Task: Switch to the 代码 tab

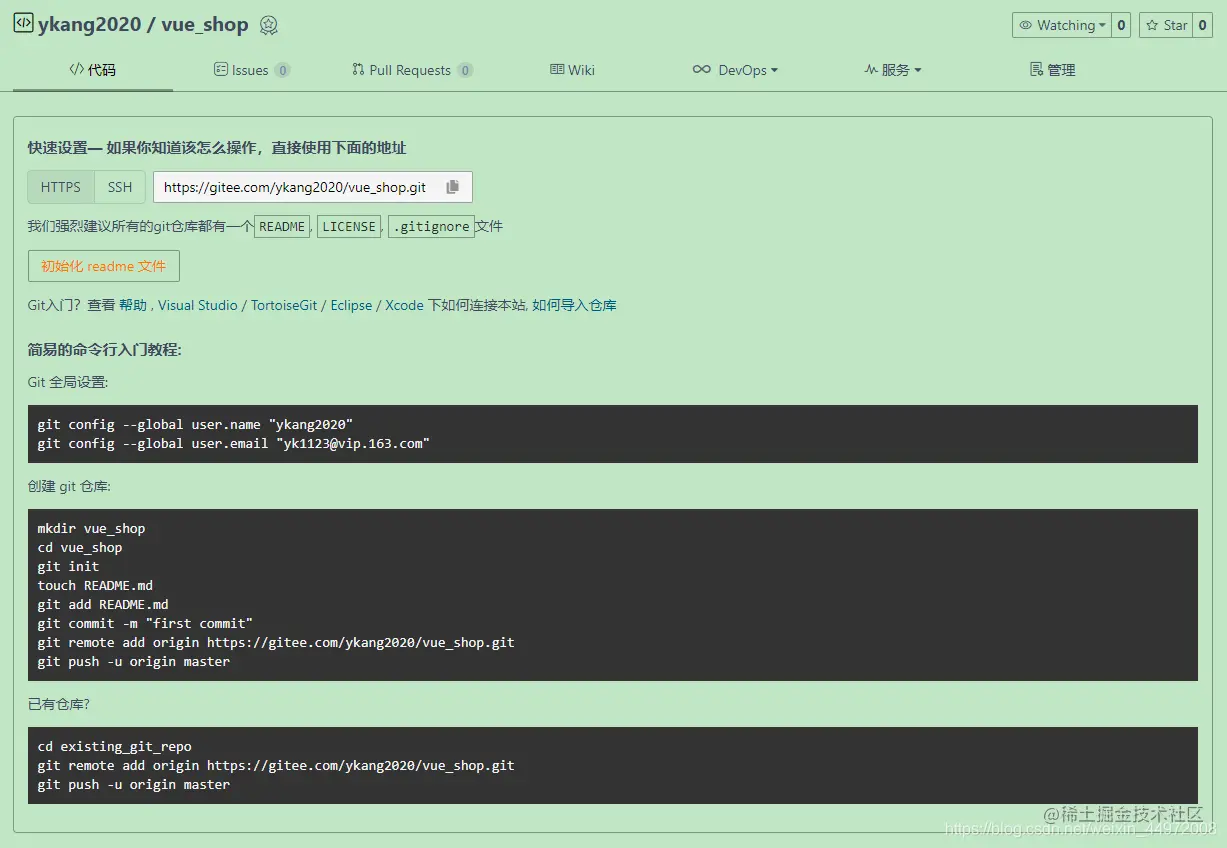Action: coord(92,70)
